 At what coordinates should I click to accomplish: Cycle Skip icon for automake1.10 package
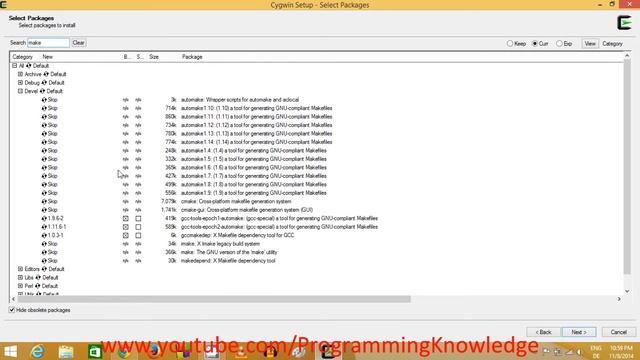pos(44,108)
